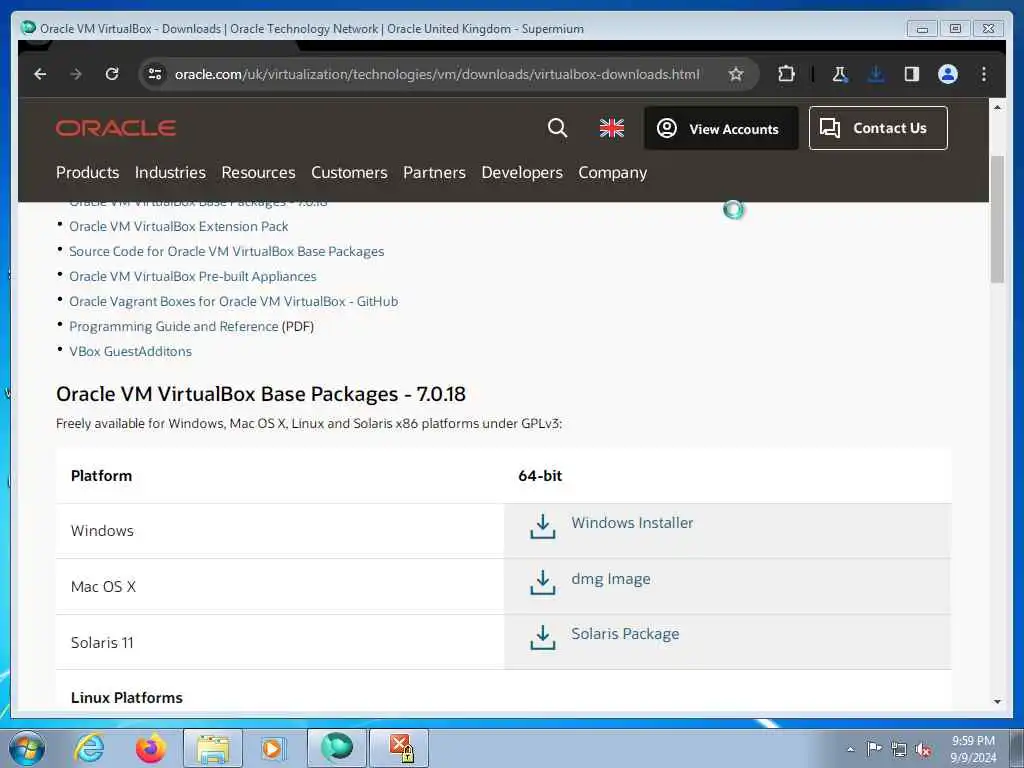The height and width of the screenshot is (768, 1024).
Task: Open the Company menu
Action: click(613, 172)
